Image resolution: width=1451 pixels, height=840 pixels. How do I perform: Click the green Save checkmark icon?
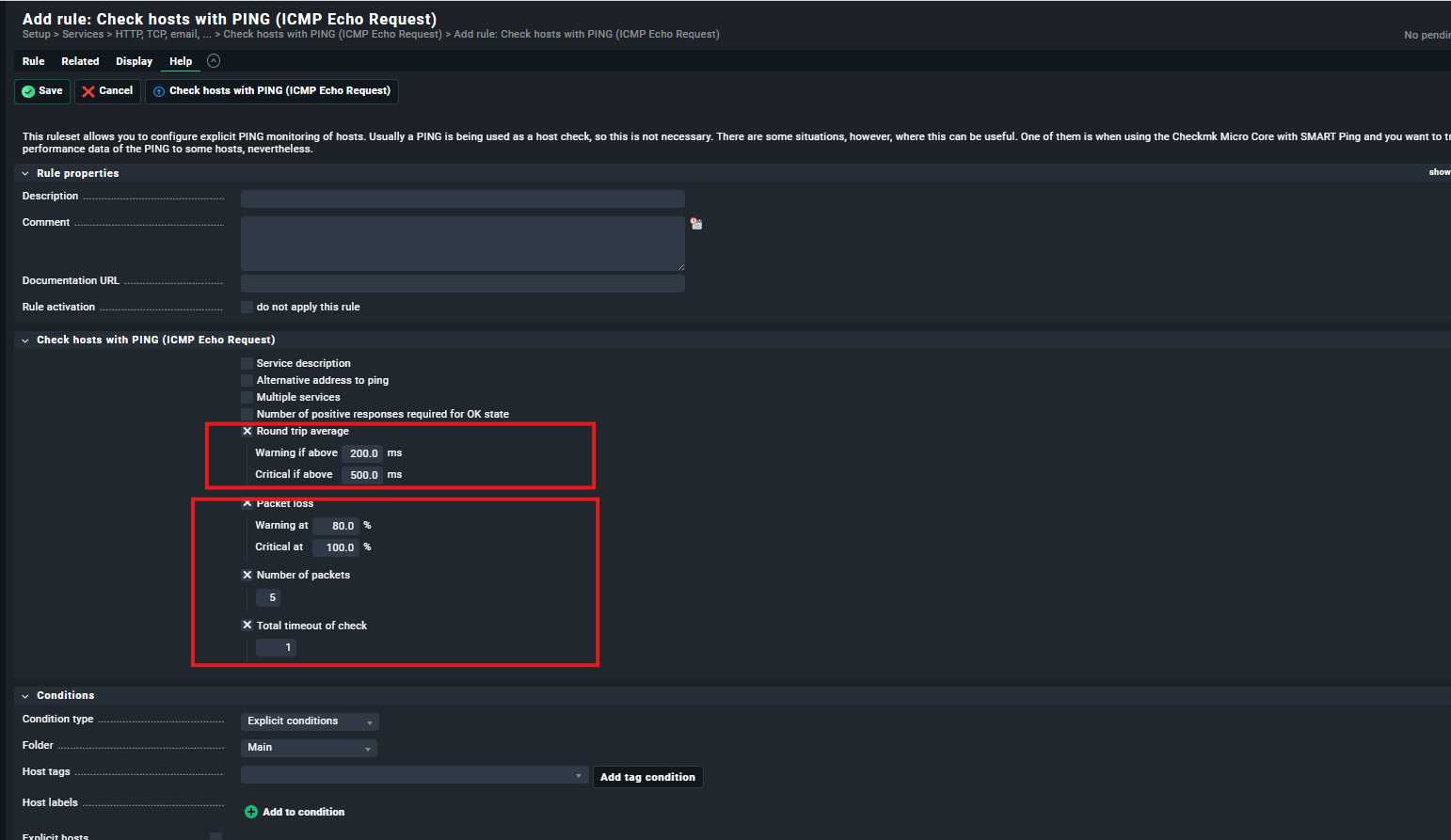click(28, 91)
